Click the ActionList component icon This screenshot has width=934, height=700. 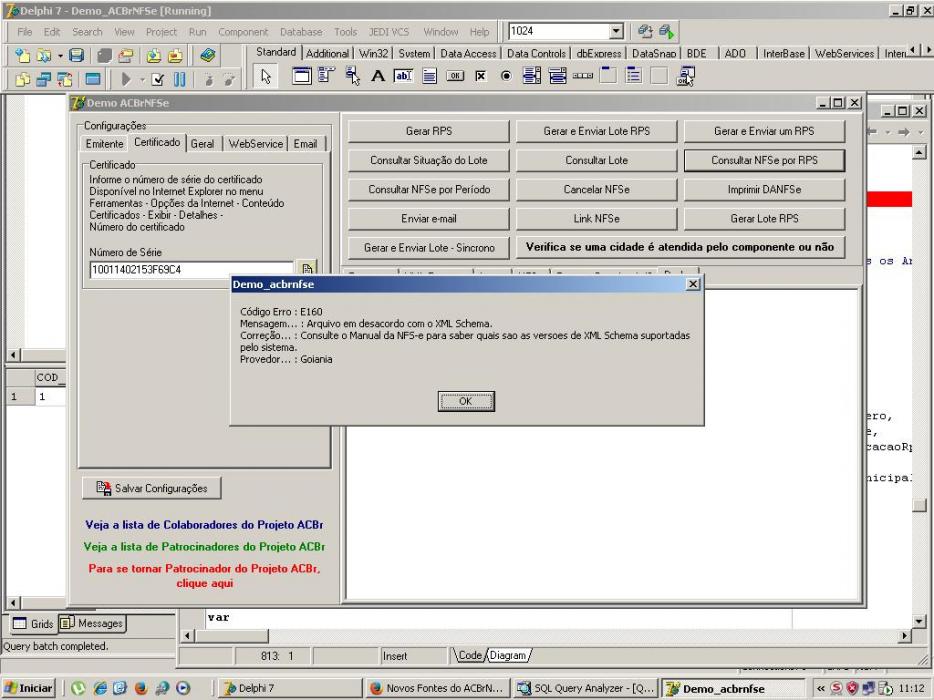pyautogui.click(x=686, y=76)
